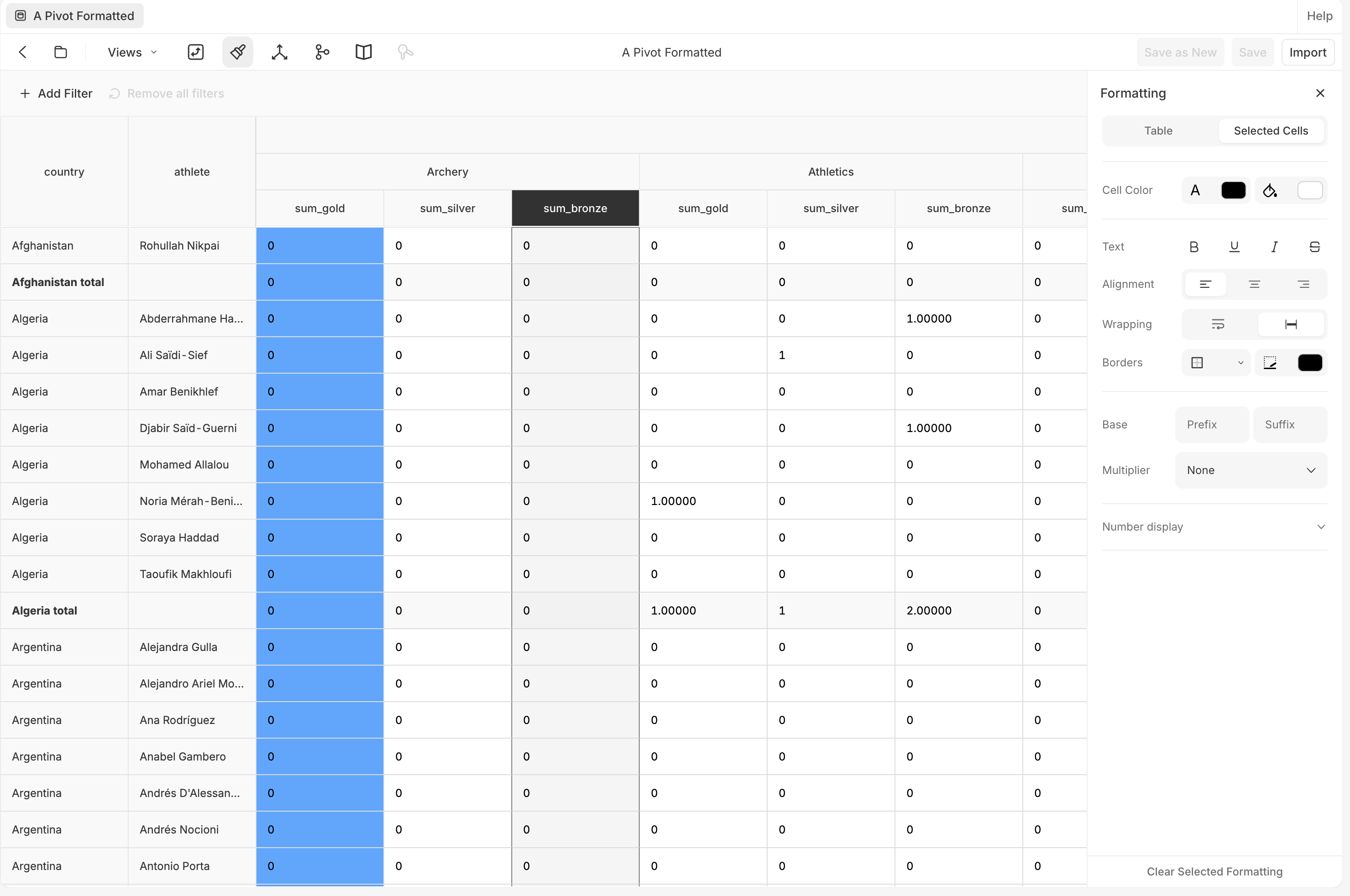The height and width of the screenshot is (896, 1350).
Task: Click the fill bucket icon
Action: 1270,190
